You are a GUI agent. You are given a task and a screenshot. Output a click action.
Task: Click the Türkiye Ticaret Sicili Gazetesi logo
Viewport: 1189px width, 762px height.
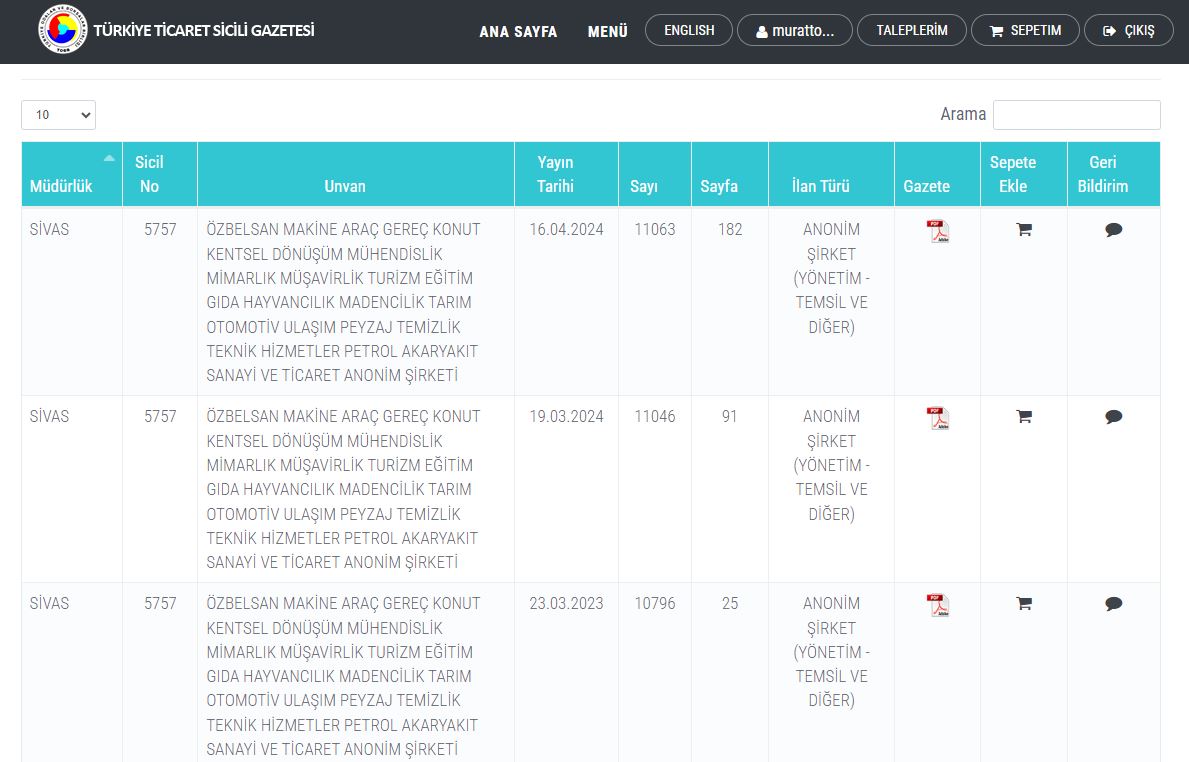point(63,31)
